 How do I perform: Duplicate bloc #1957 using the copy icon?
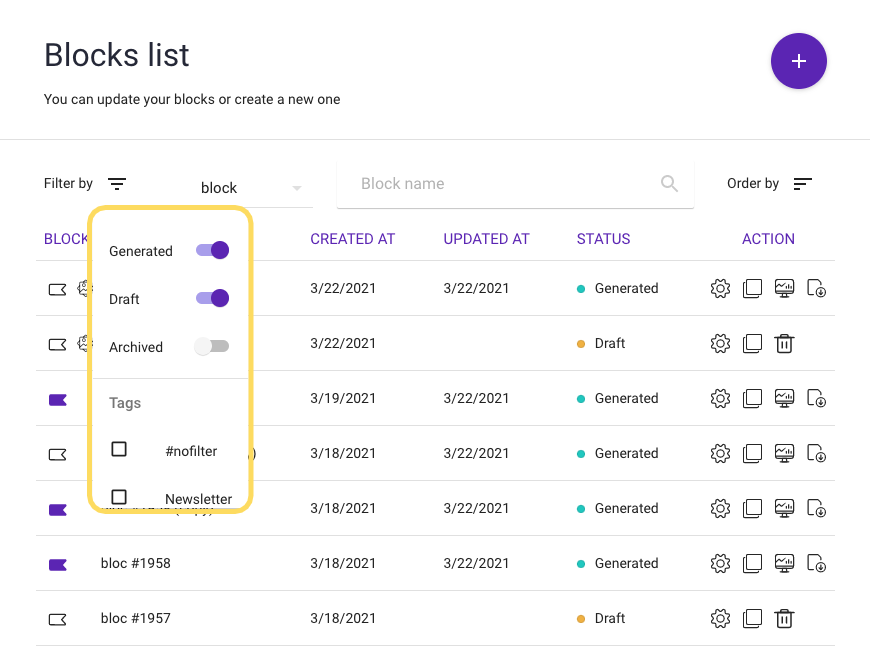tap(752, 618)
